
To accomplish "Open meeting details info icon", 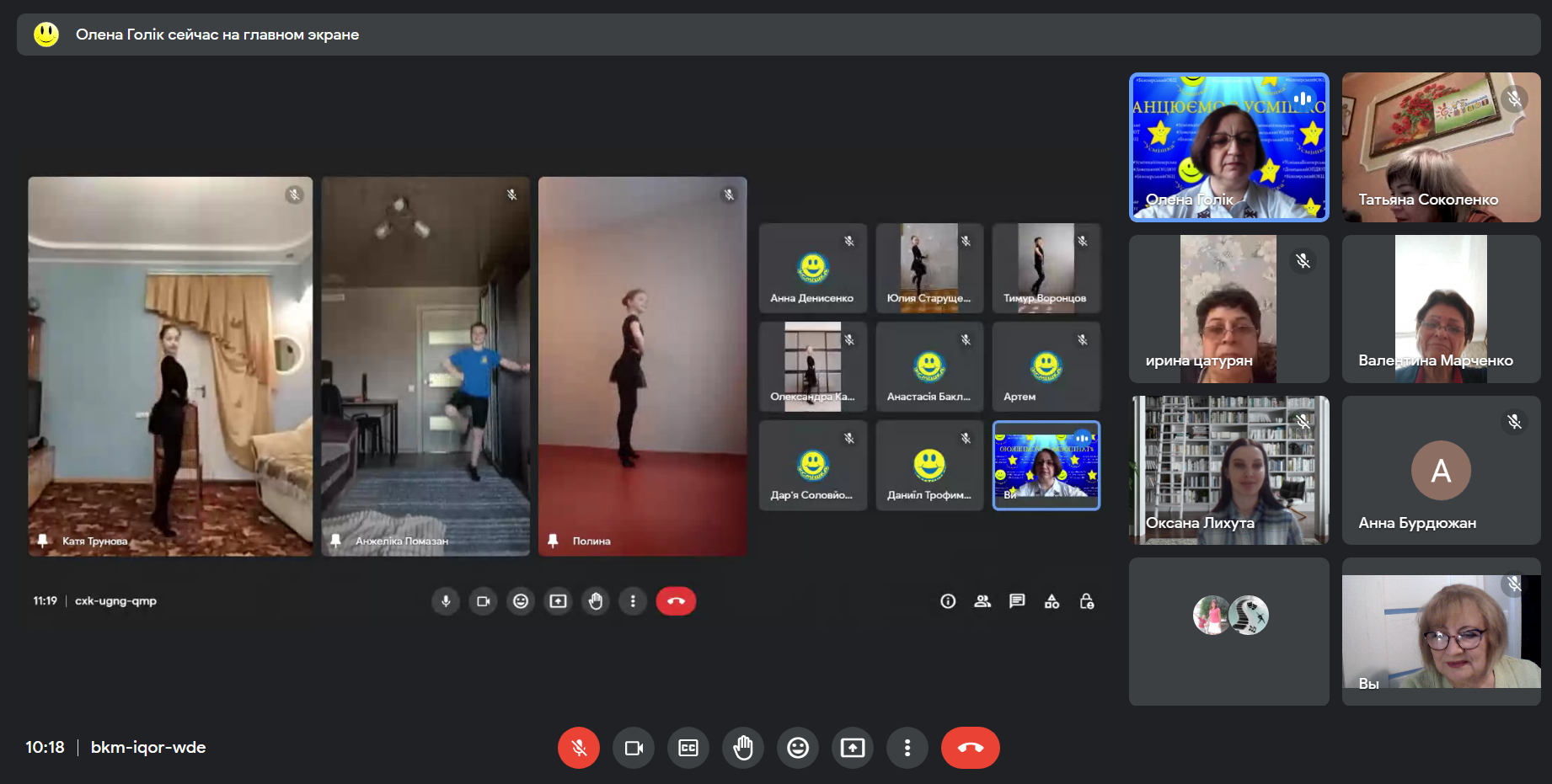I will (x=948, y=601).
